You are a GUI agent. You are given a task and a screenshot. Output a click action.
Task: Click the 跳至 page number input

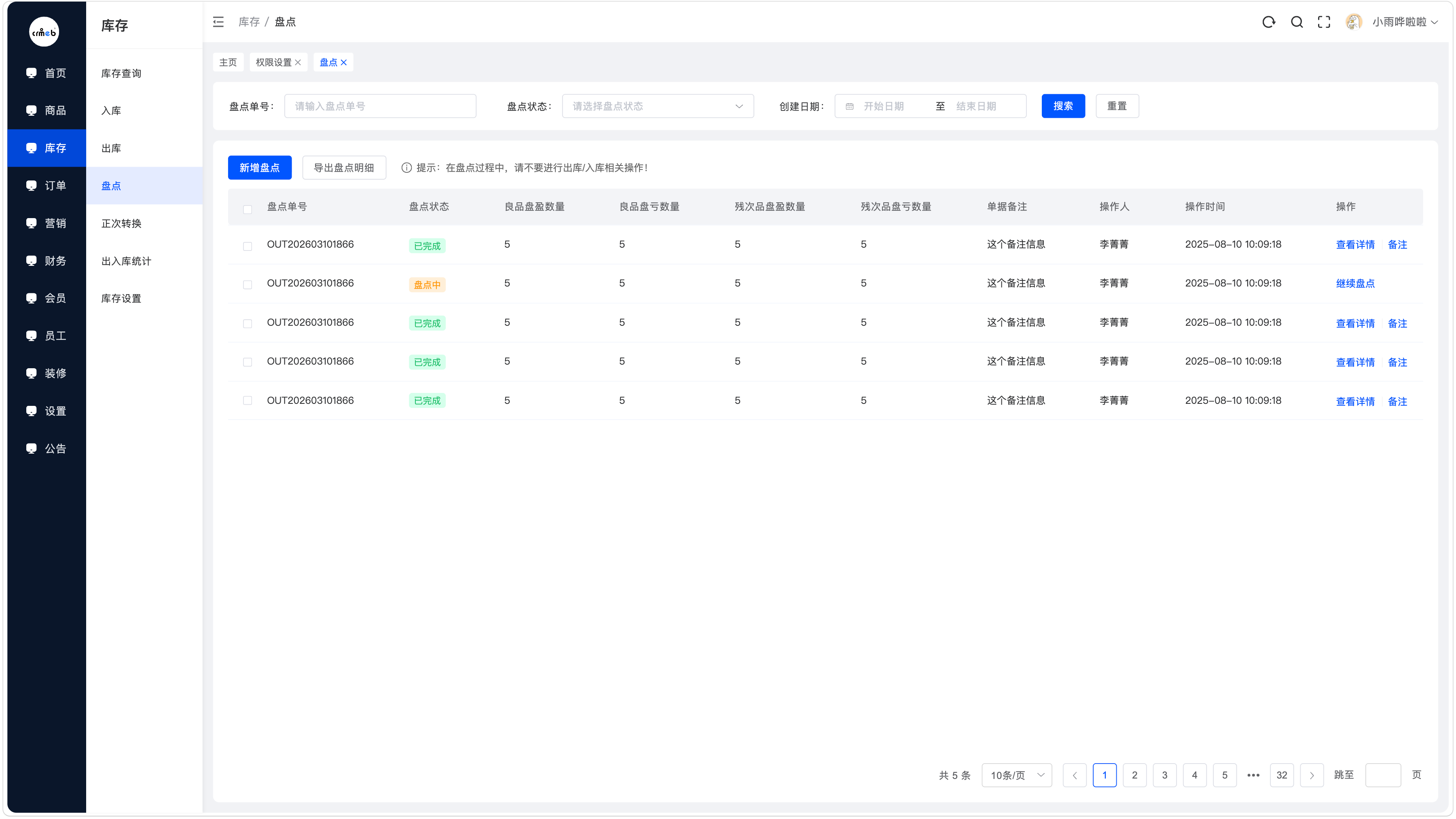[1383, 775]
